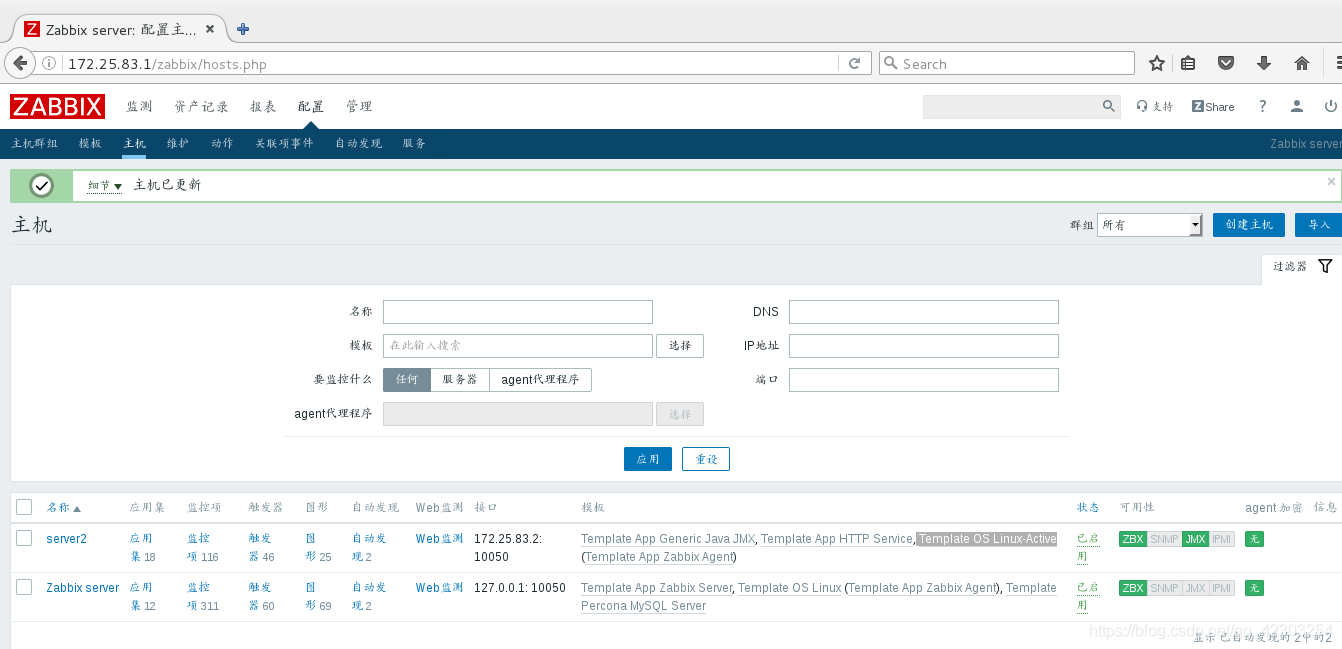Image resolution: width=1342 pixels, height=649 pixels.
Task: Click the 应用 filter button
Action: pyautogui.click(x=648, y=459)
